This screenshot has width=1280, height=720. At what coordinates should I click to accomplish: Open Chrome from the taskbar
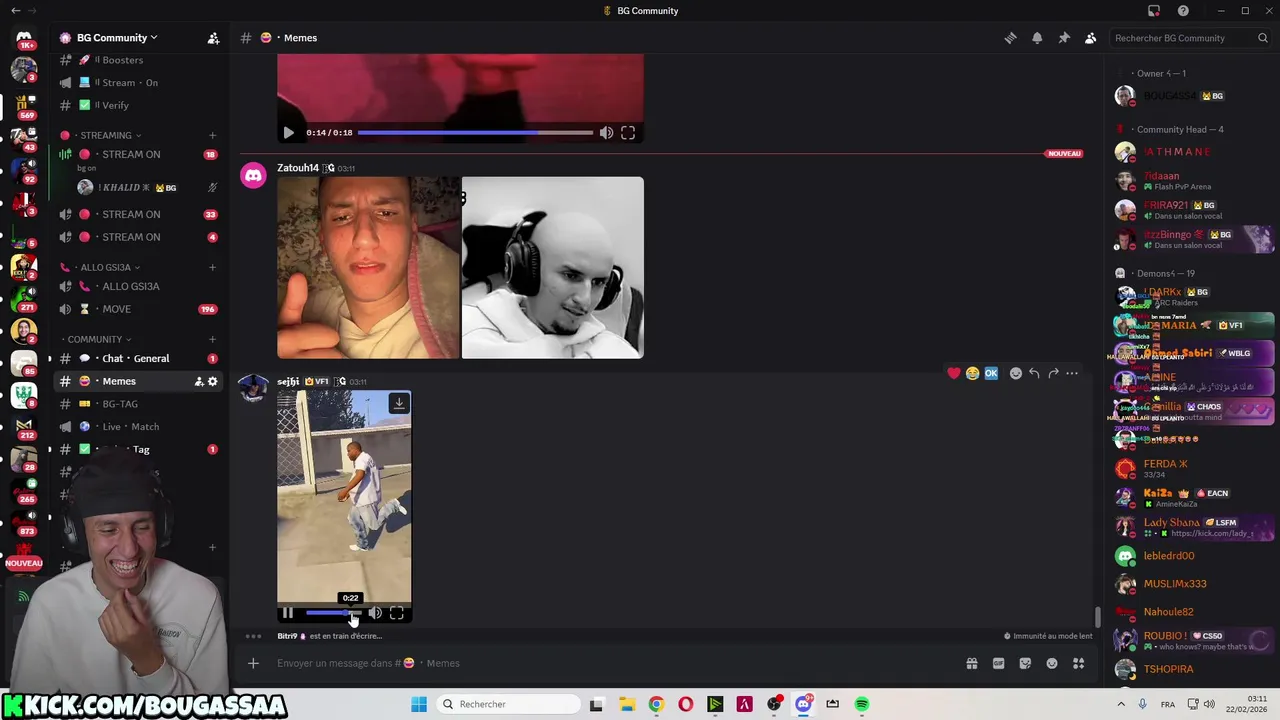tap(656, 704)
